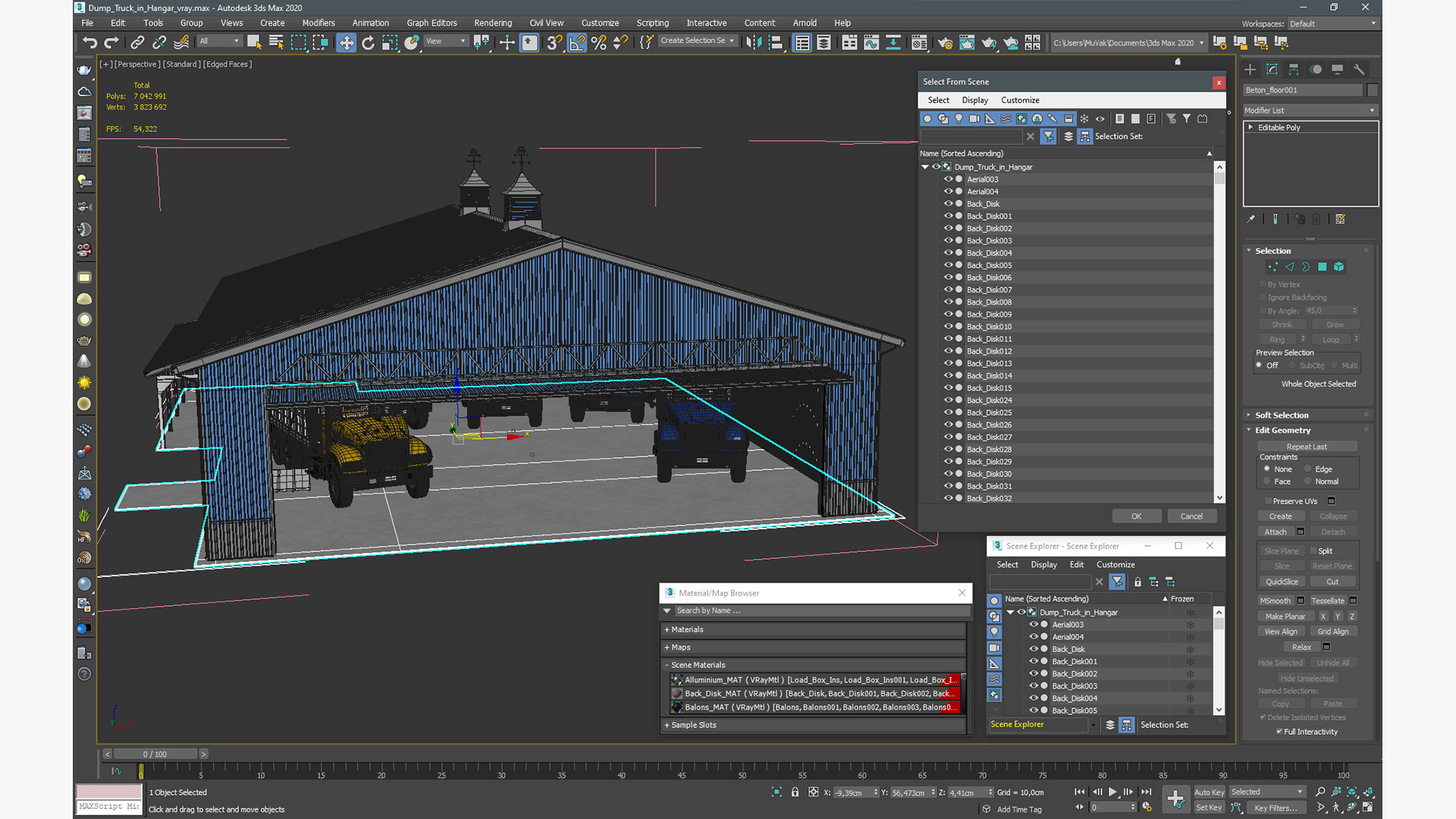Click the Repeat Last button
Image resolution: width=1456 pixels, height=819 pixels.
click(x=1307, y=447)
